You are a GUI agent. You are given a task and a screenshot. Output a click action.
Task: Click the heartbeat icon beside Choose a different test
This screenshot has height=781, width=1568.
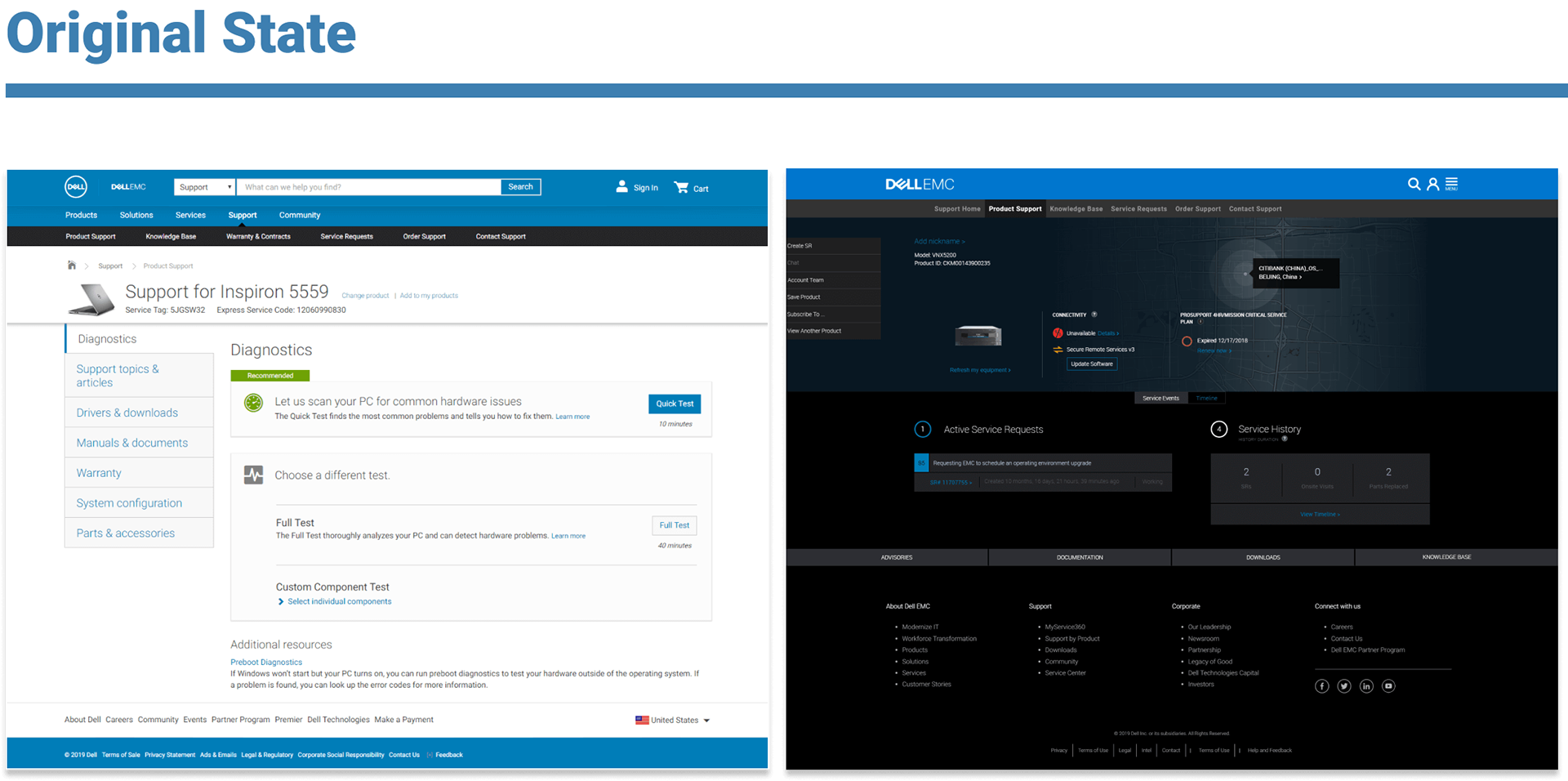pyautogui.click(x=254, y=475)
